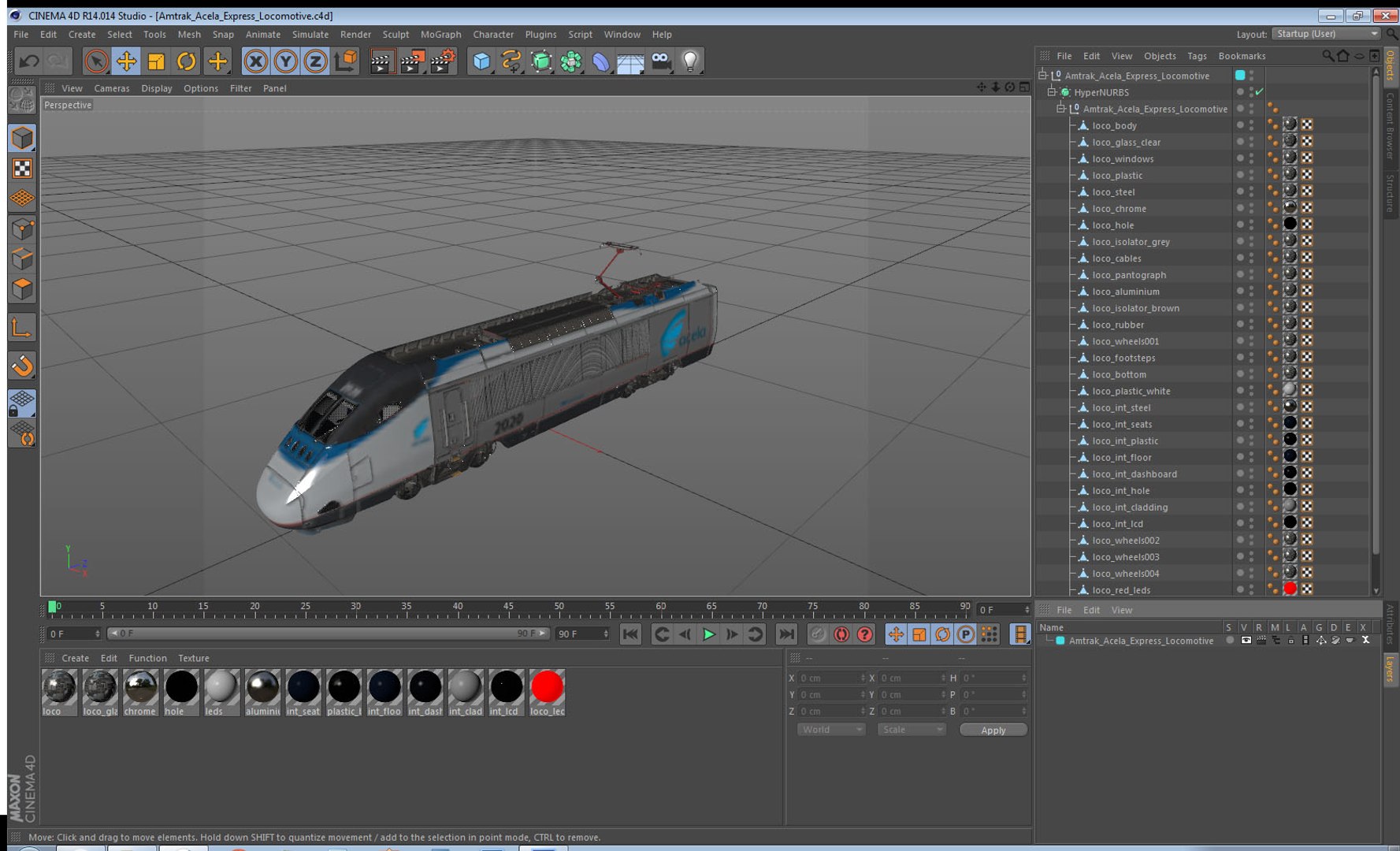Open Material Manager Texture menu
Screen dimensions: 1400x851
coord(193,658)
